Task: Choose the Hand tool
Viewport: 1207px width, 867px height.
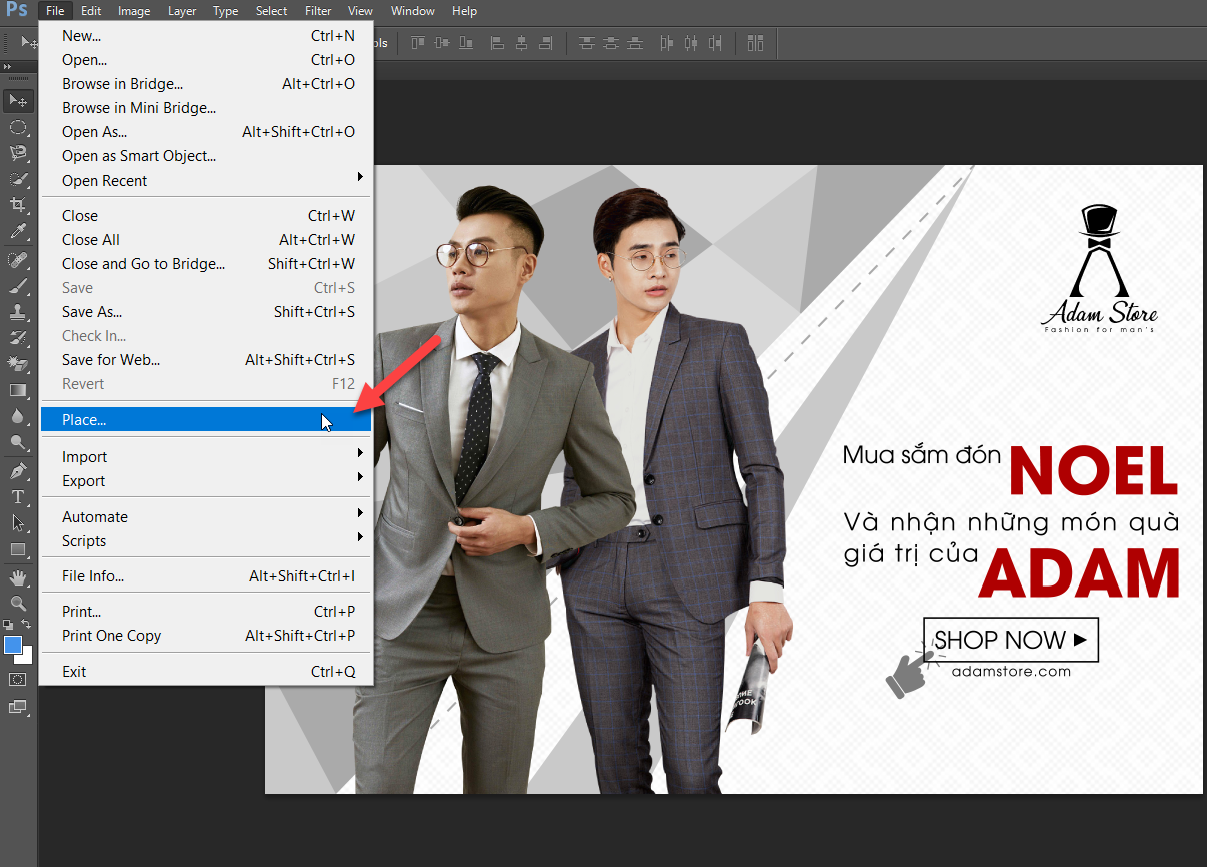Action: pos(18,578)
